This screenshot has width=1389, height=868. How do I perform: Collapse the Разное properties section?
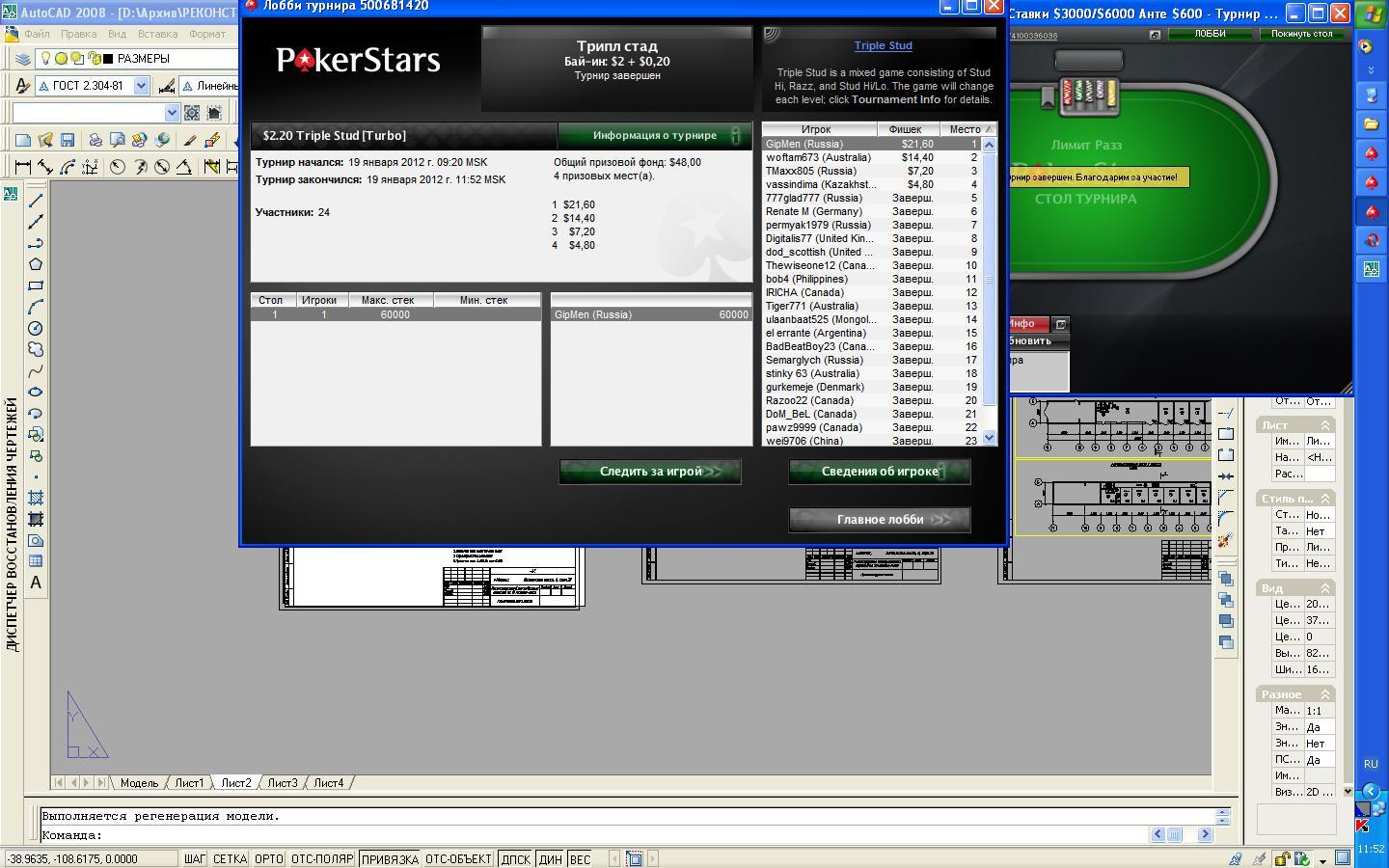pos(1324,694)
